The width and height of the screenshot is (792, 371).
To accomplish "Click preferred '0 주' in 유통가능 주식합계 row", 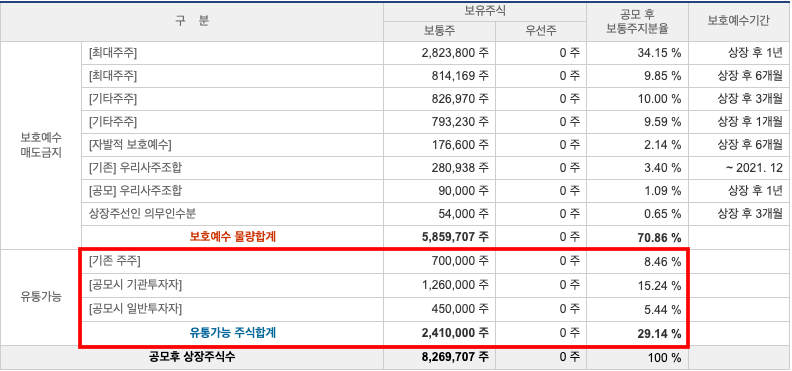I will coord(570,333).
